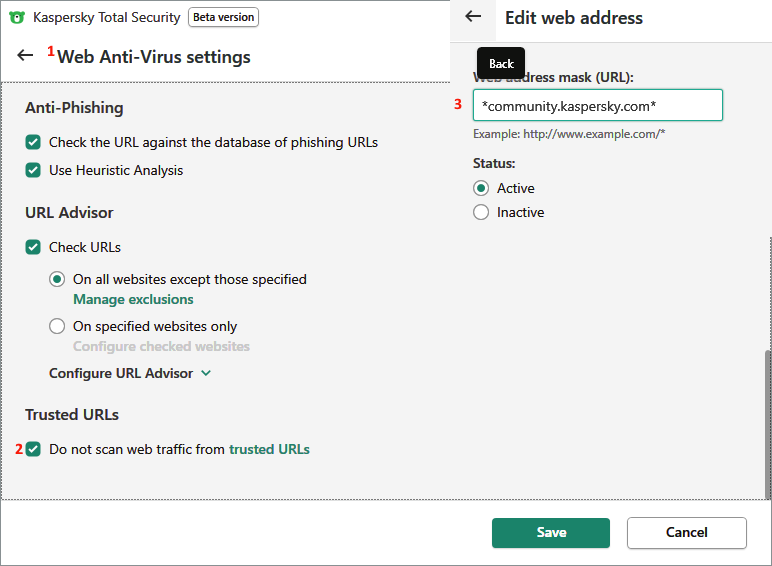Toggle 'Do not scan web traffic' checkbox
Screen dimensions: 772x566
point(34,449)
